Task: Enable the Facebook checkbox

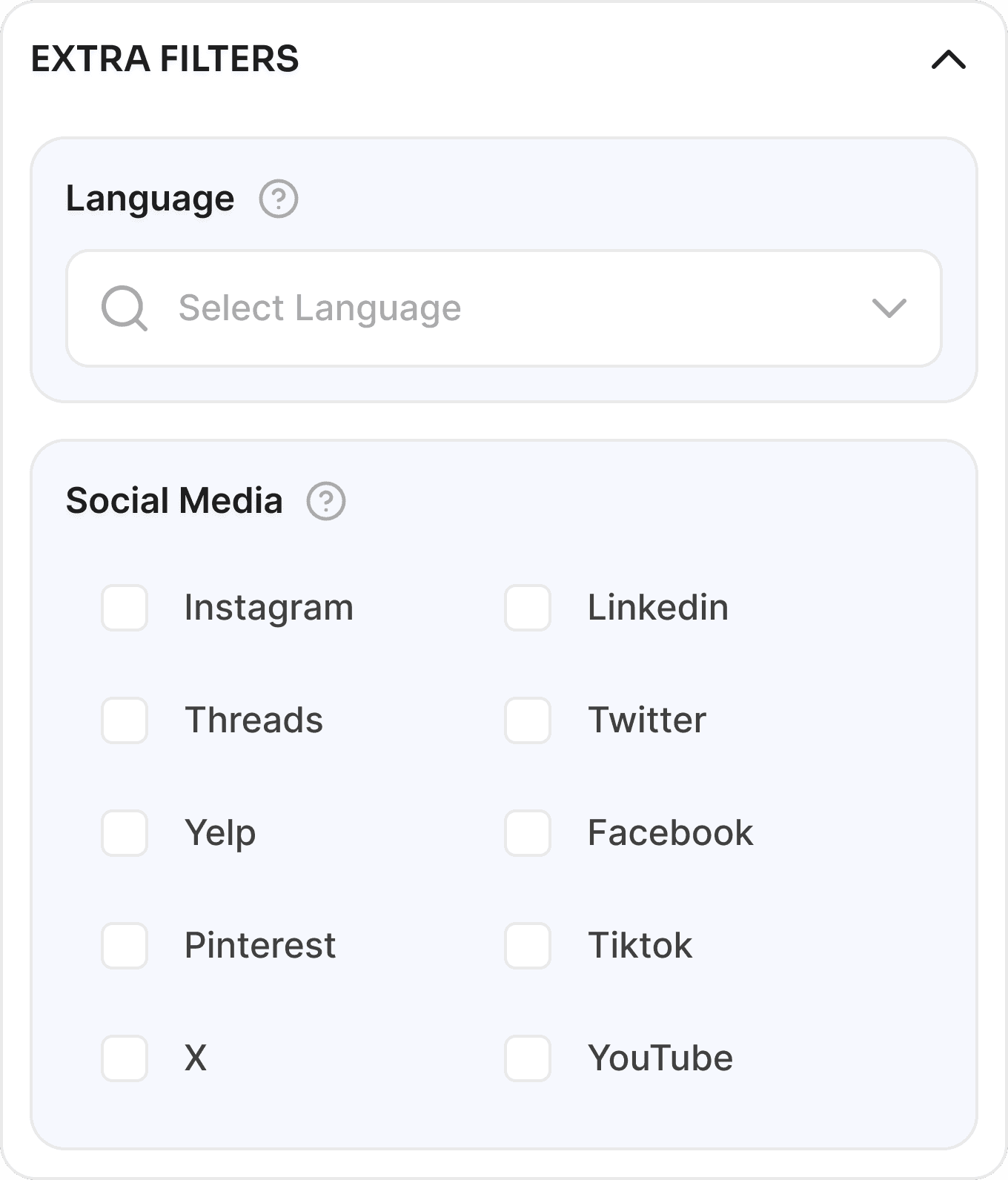Action: pyautogui.click(x=528, y=833)
